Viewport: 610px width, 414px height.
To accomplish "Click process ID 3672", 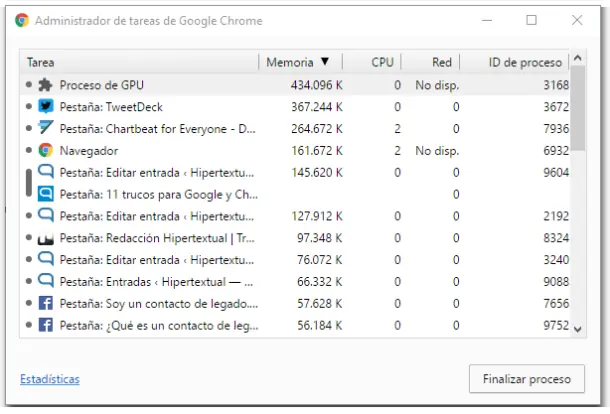I will coord(556,107).
